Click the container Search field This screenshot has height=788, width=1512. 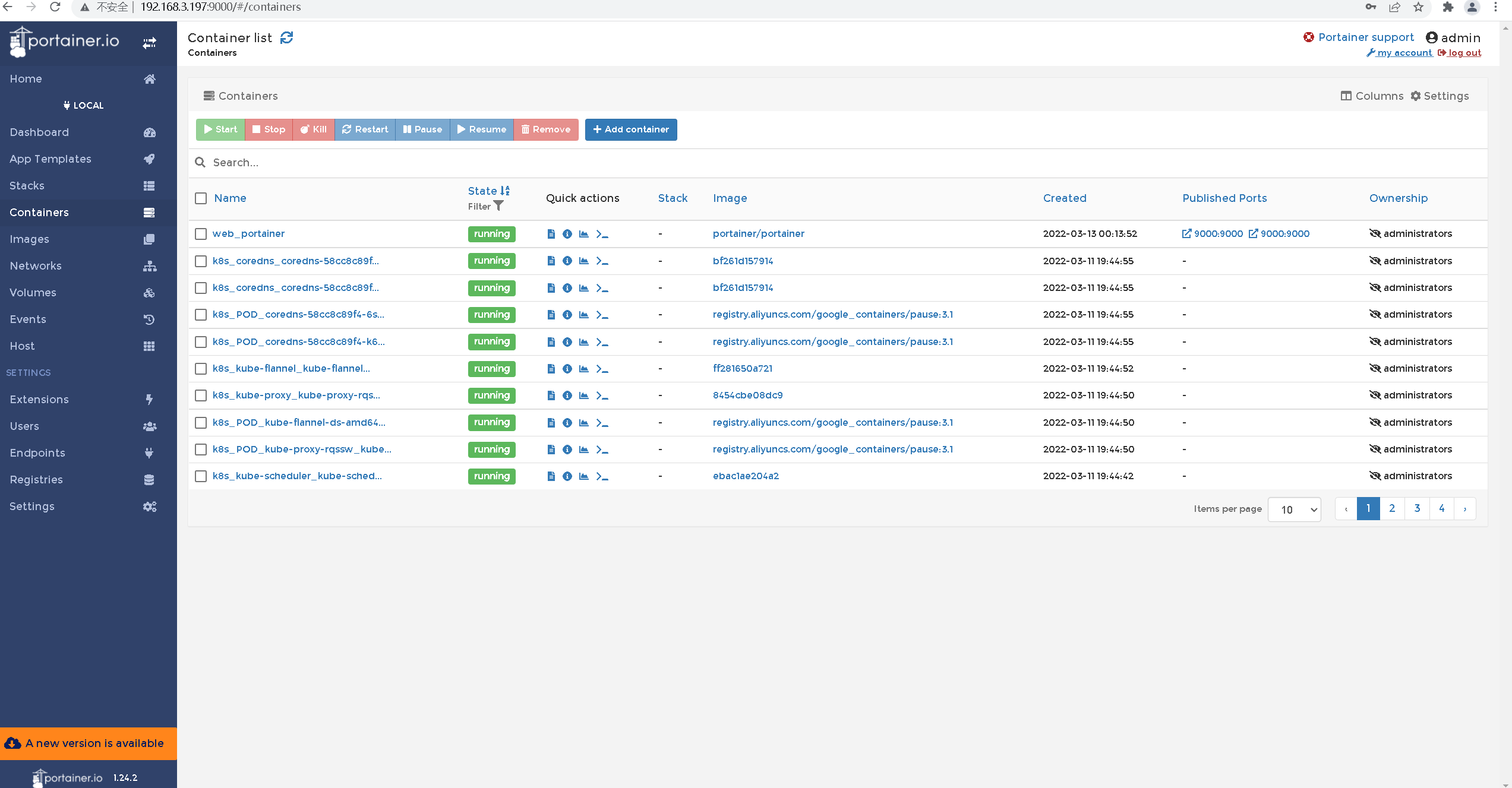point(535,163)
